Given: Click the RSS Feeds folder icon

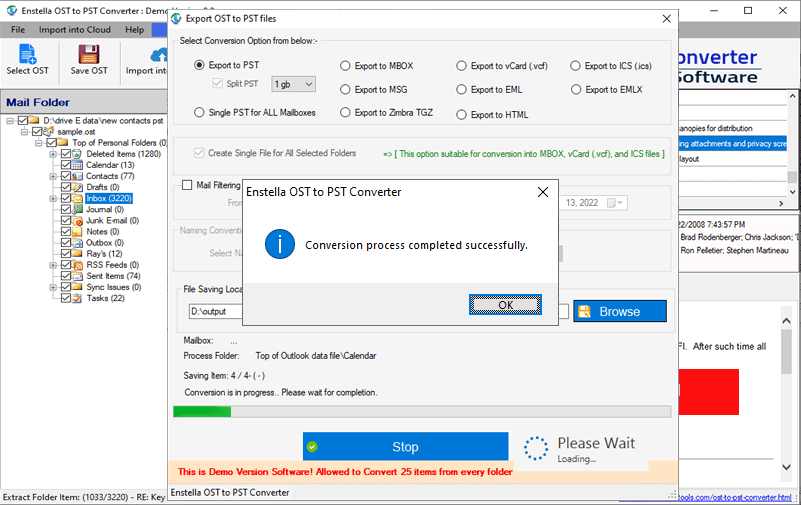Looking at the screenshot, I should (x=79, y=264).
